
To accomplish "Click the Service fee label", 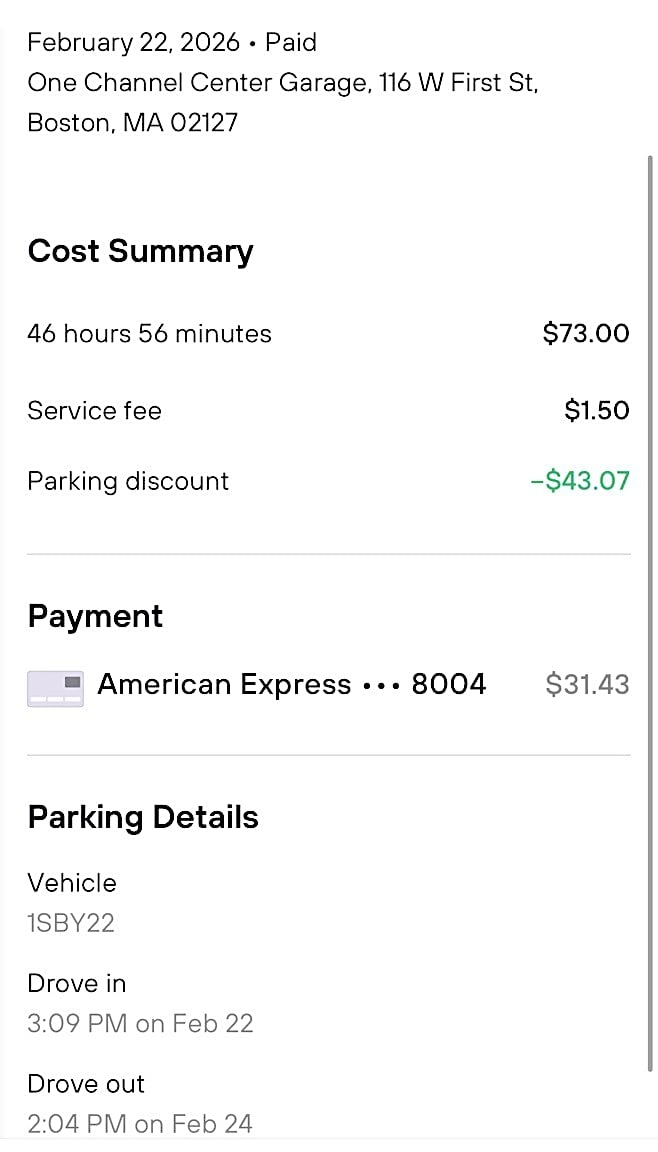I will (x=94, y=411).
